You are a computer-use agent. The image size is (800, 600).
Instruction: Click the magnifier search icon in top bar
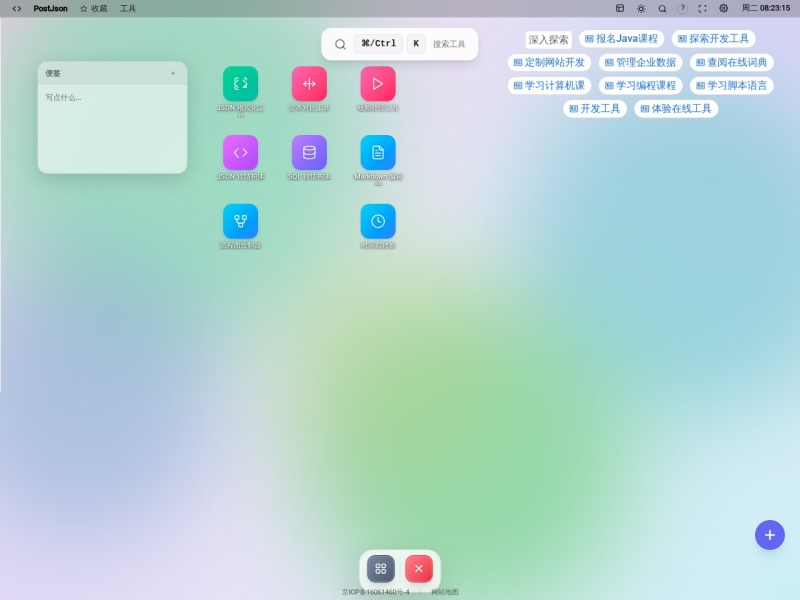point(662,8)
